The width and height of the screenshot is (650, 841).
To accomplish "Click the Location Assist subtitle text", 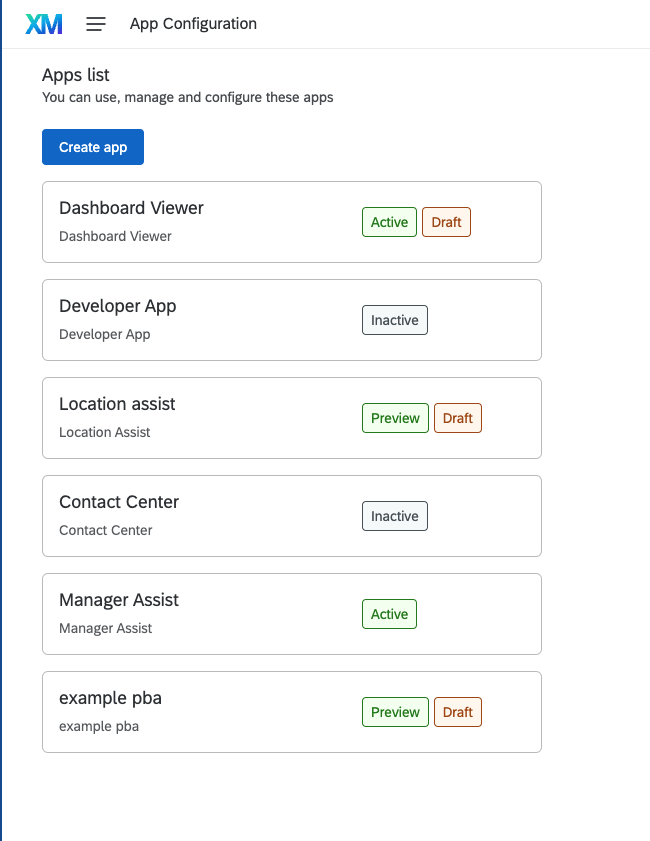I will pyautogui.click(x=105, y=432).
